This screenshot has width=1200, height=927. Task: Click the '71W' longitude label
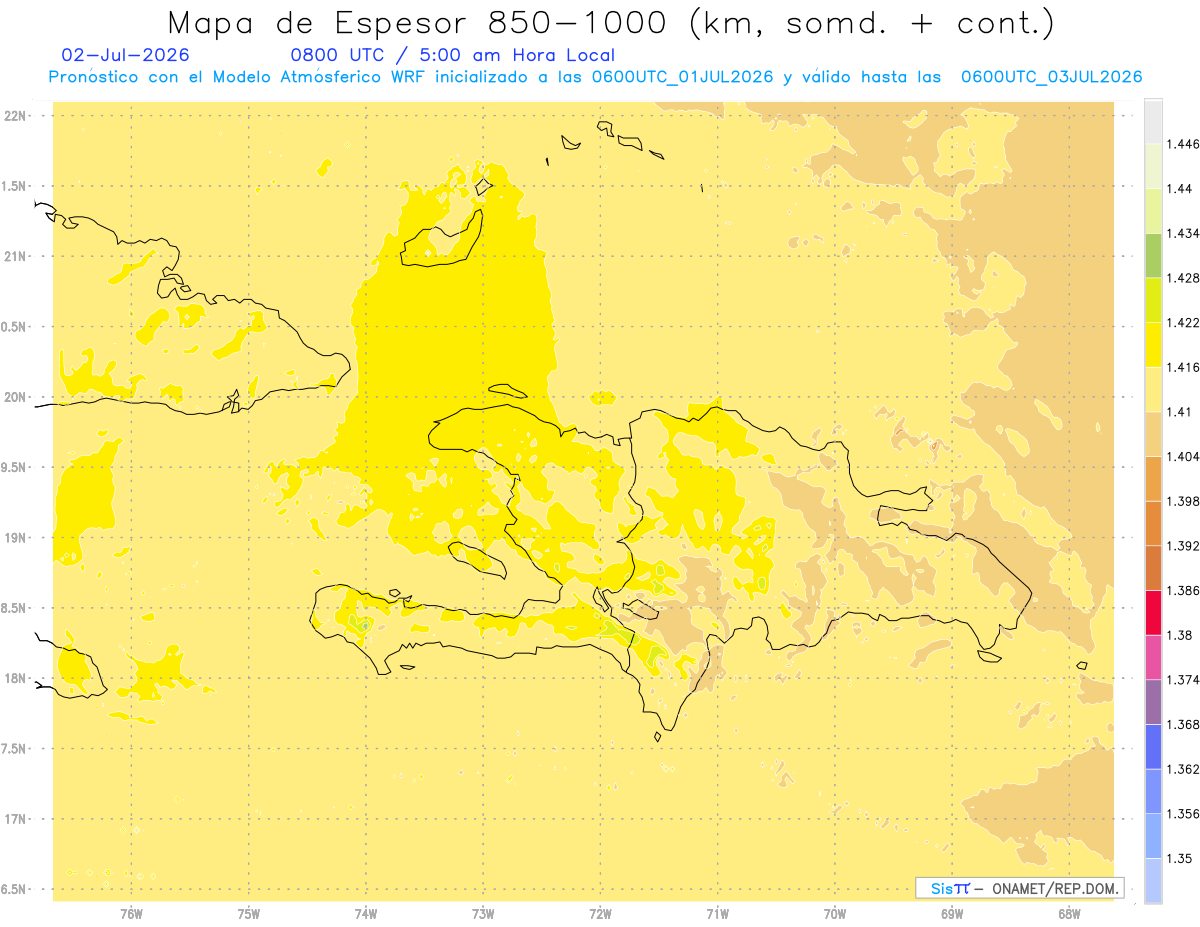[717, 913]
